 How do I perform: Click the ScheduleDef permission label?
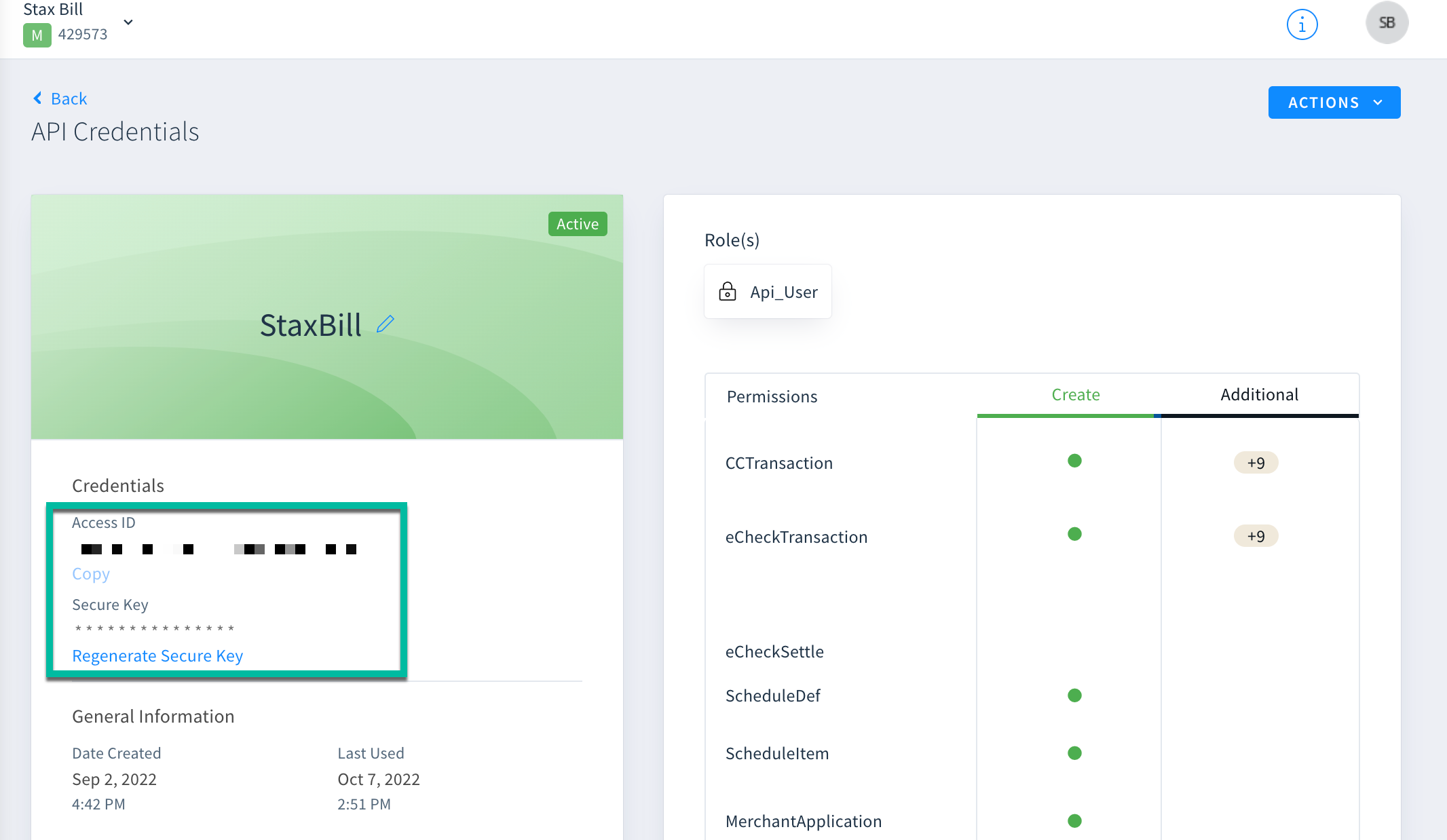tap(772, 696)
